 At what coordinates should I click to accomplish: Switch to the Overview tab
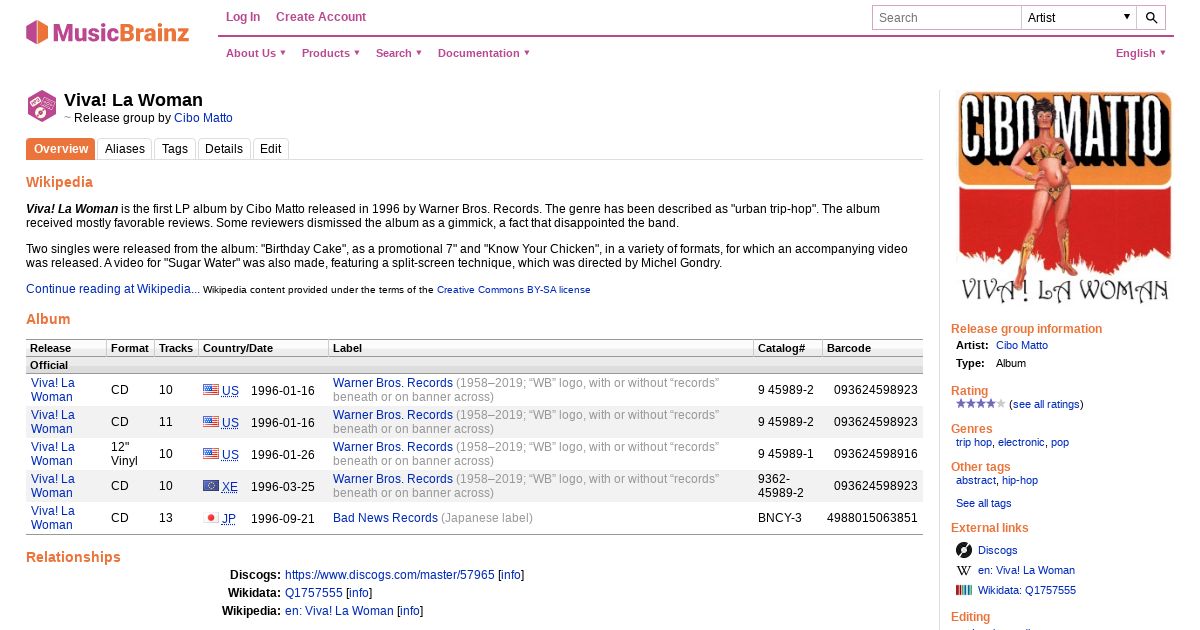[x=61, y=149]
